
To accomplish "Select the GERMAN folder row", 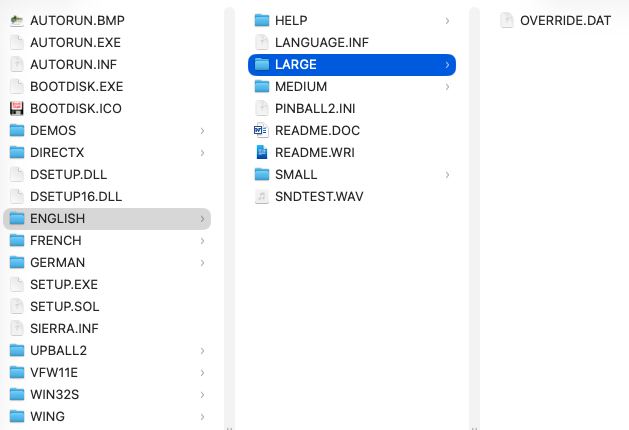I will pyautogui.click(x=107, y=263).
